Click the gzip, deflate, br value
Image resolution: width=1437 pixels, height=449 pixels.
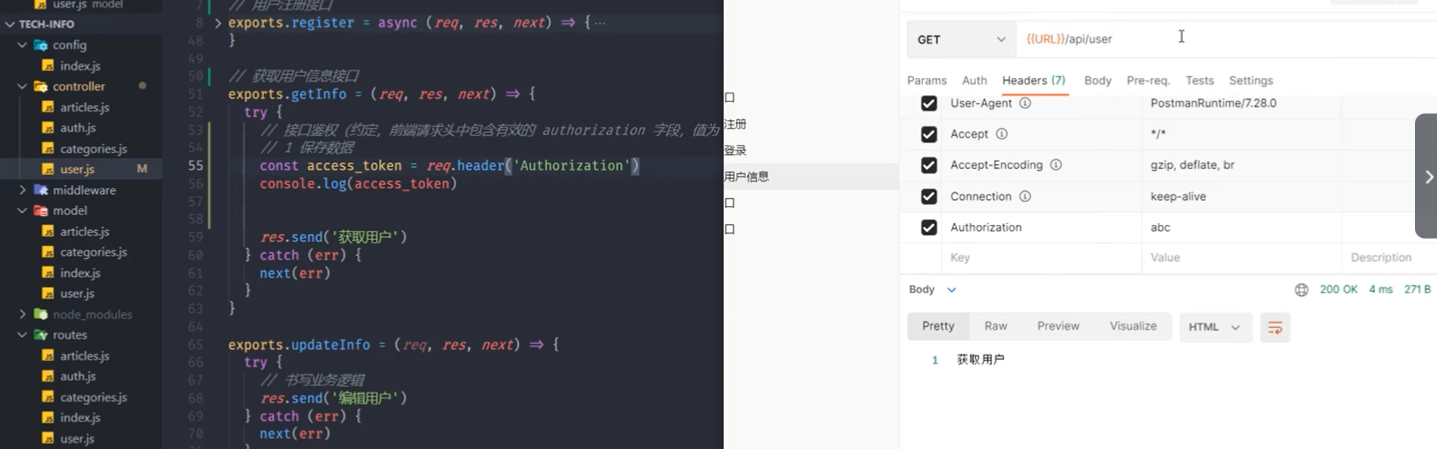click(x=1192, y=165)
